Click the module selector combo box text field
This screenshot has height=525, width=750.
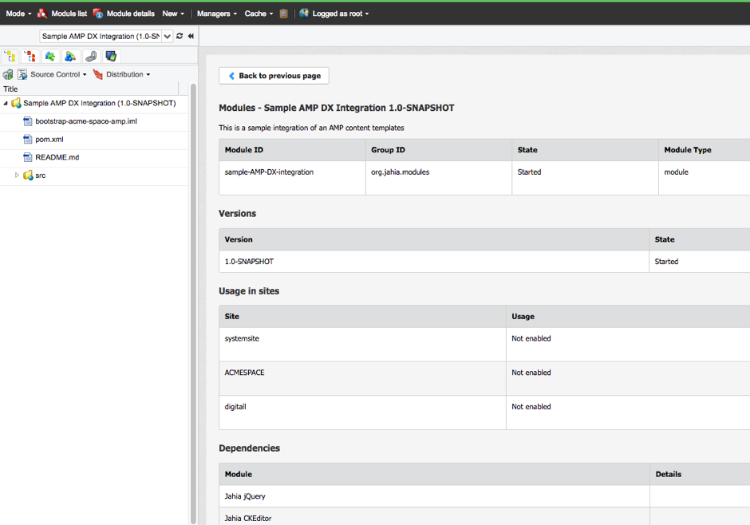(x=101, y=36)
